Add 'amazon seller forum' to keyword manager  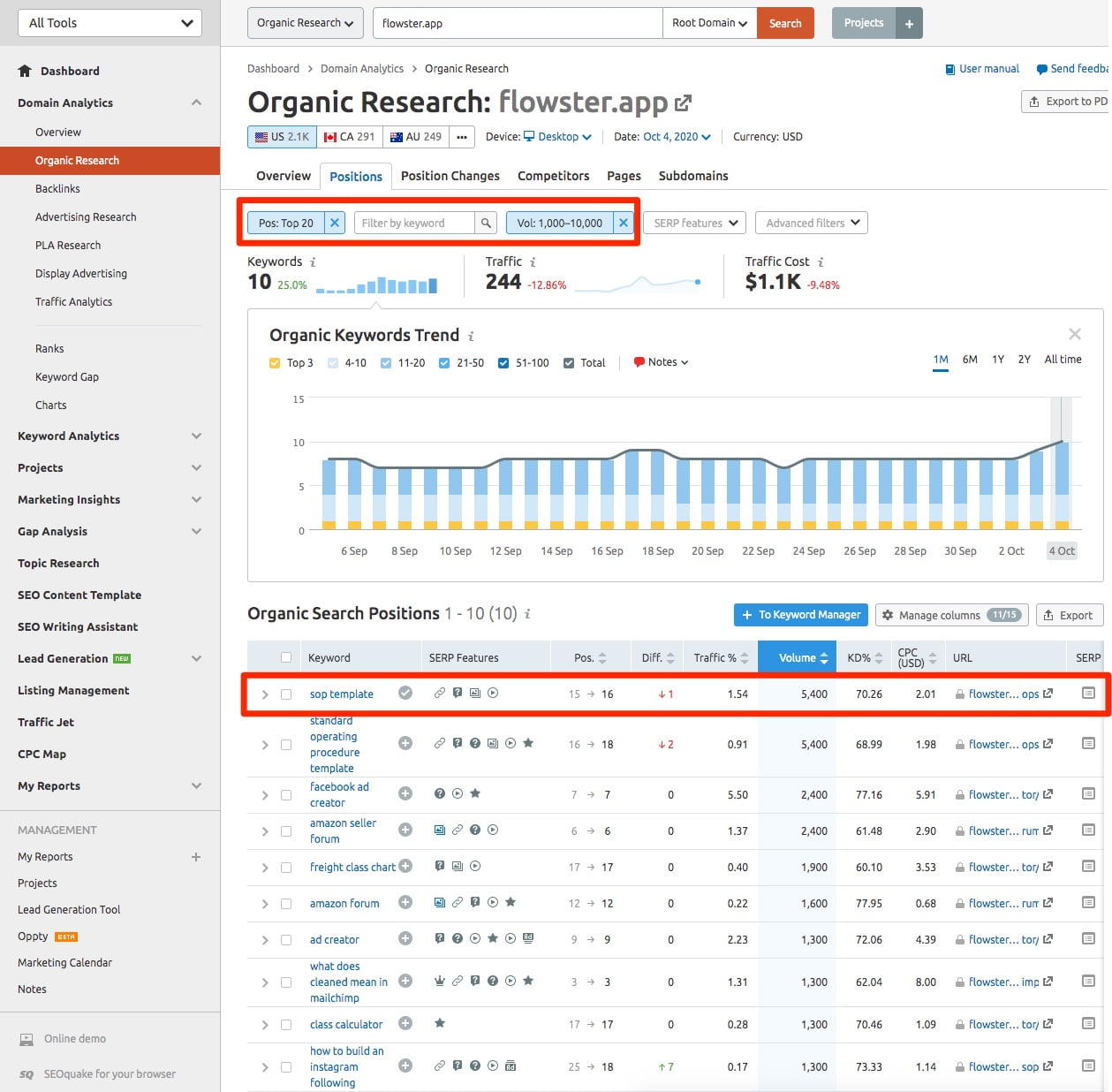tap(405, 830)
